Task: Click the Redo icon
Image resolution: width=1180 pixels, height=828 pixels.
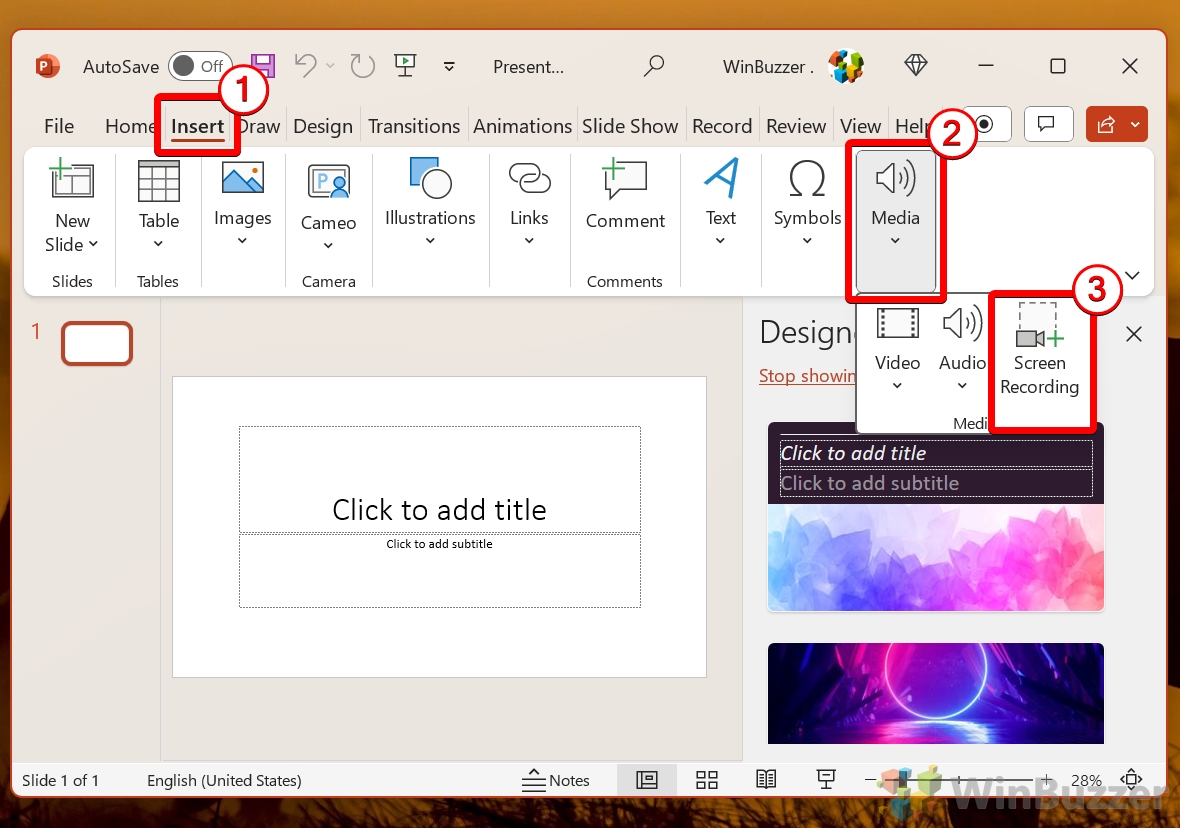Action: (x=363, y=66)
